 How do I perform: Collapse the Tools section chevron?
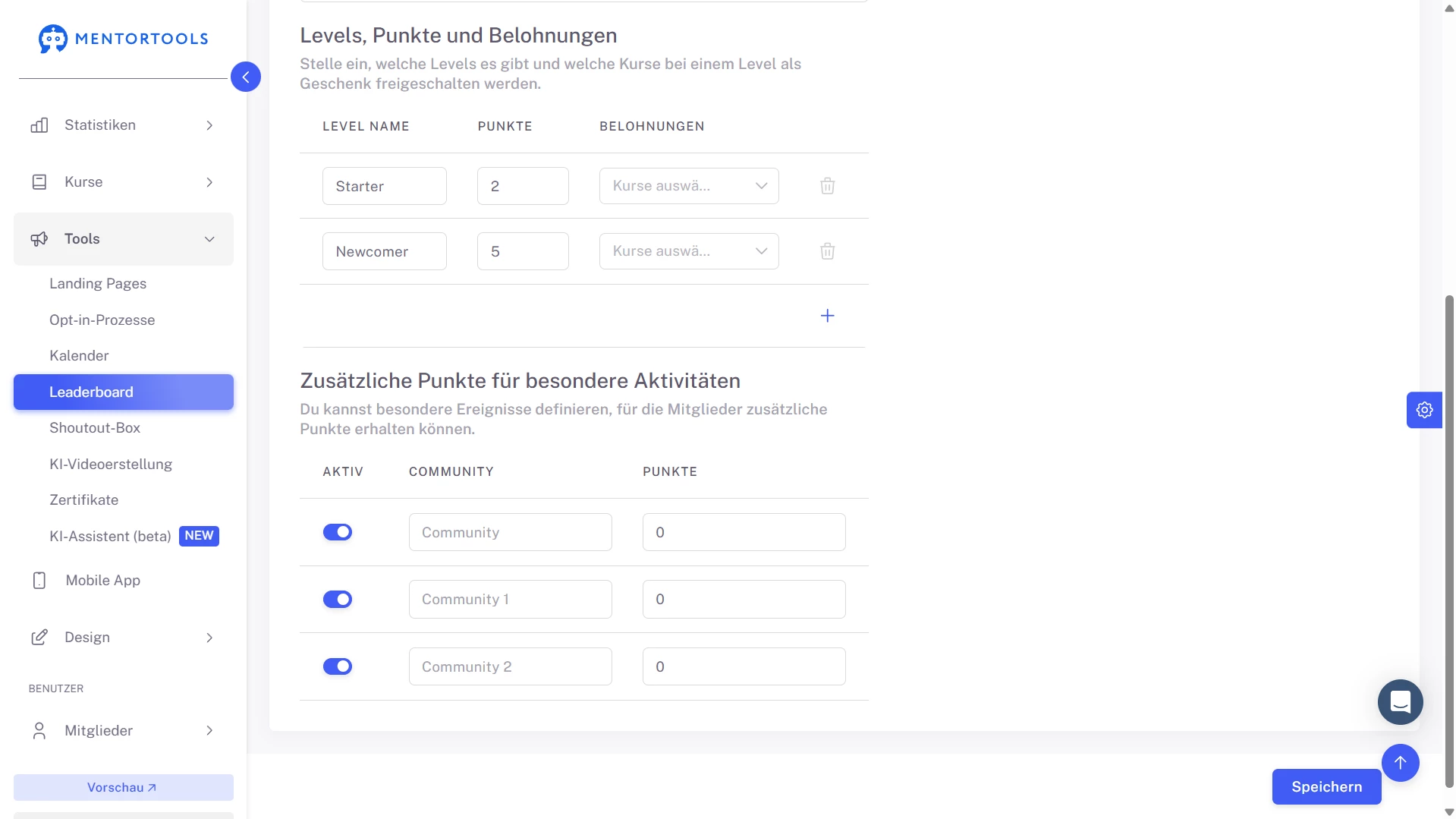tap(209, 239)
